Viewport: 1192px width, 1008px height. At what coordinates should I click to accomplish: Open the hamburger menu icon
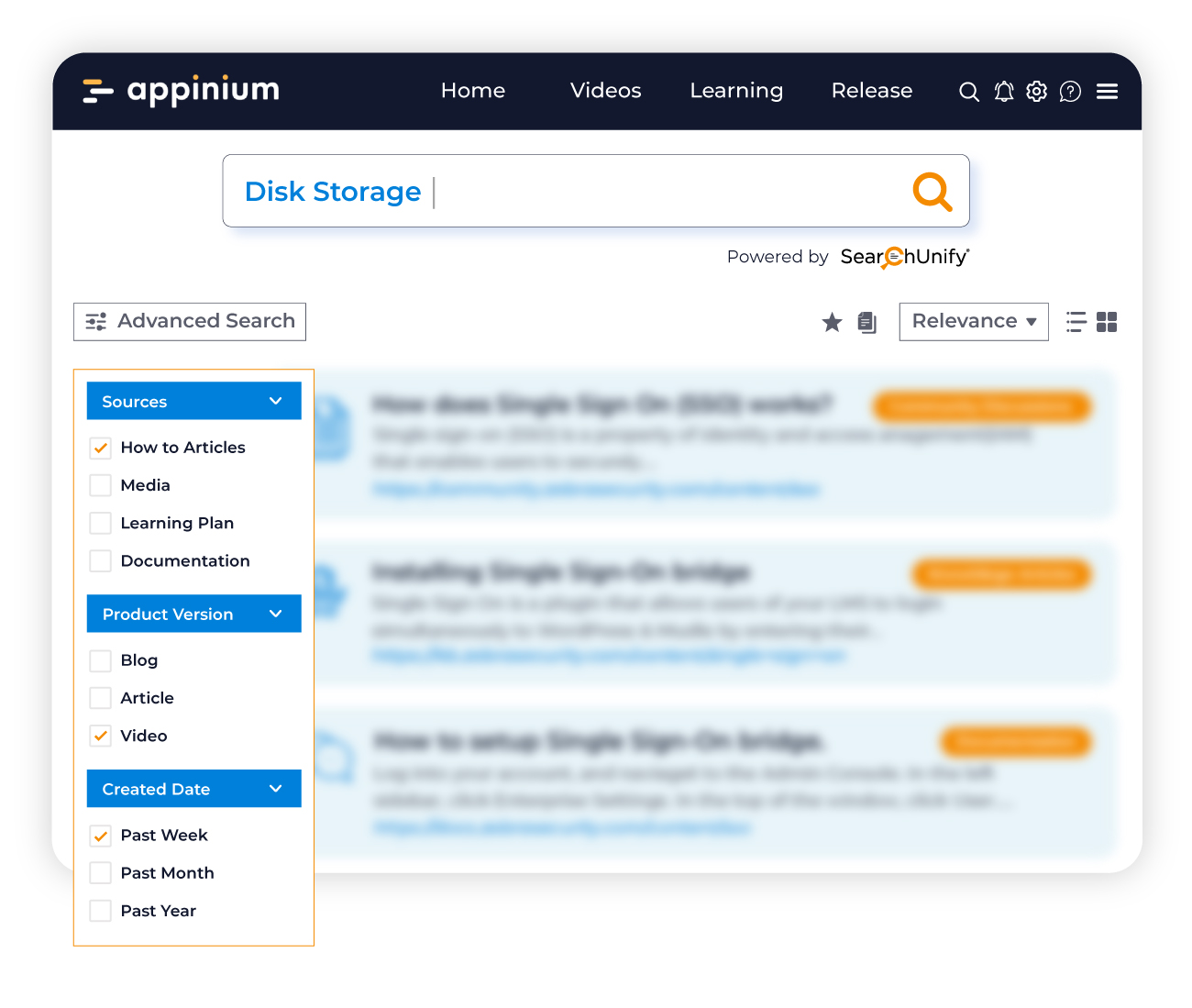coord(1107,92)
